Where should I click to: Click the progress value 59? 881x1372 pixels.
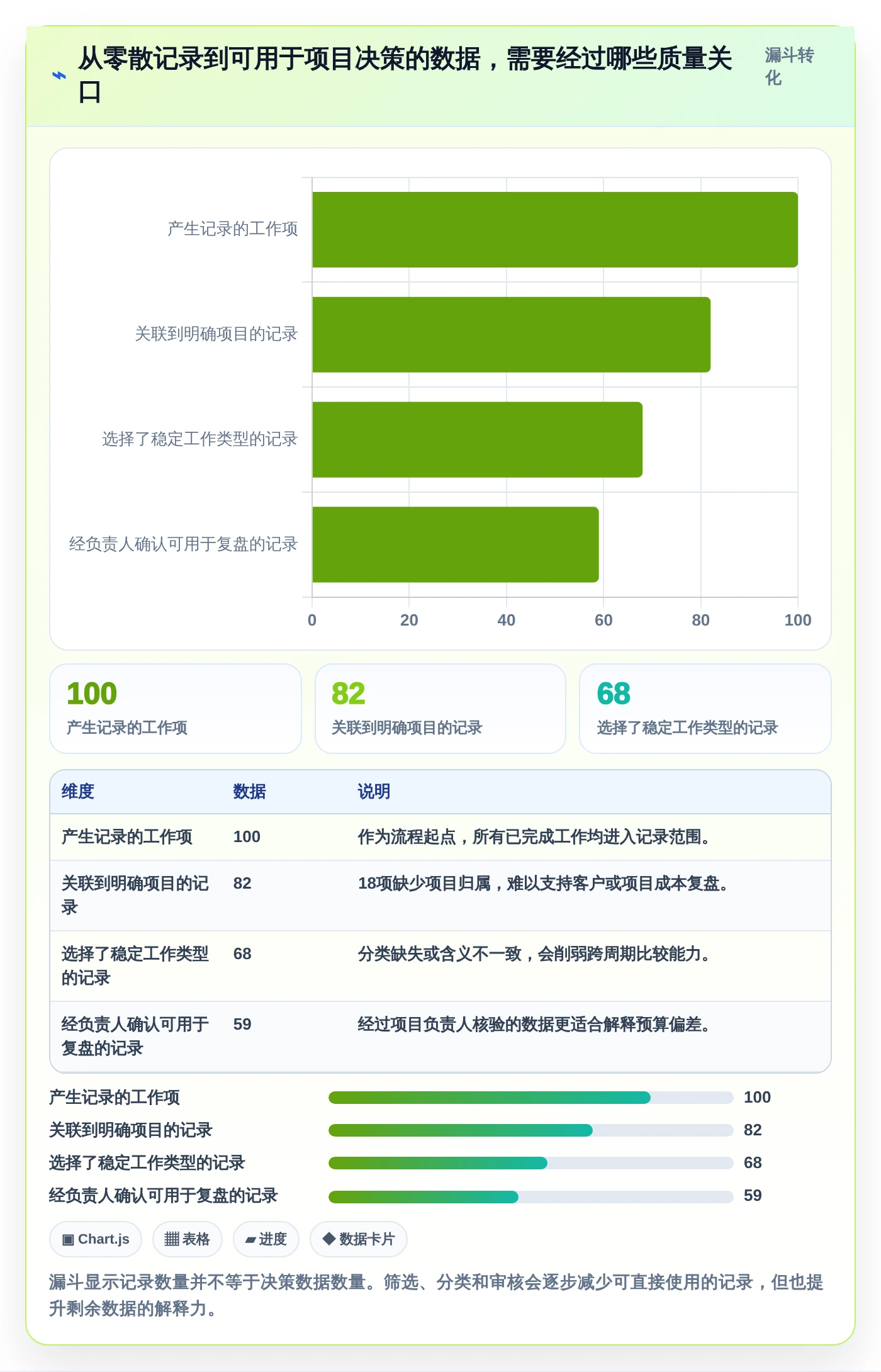pyautogui.click(x=753, y=1195)
